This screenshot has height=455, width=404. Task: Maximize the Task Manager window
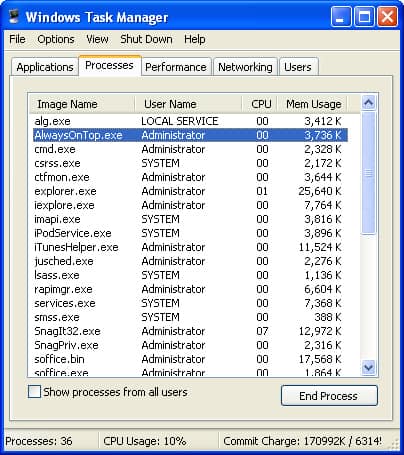(x=364, y=17)
